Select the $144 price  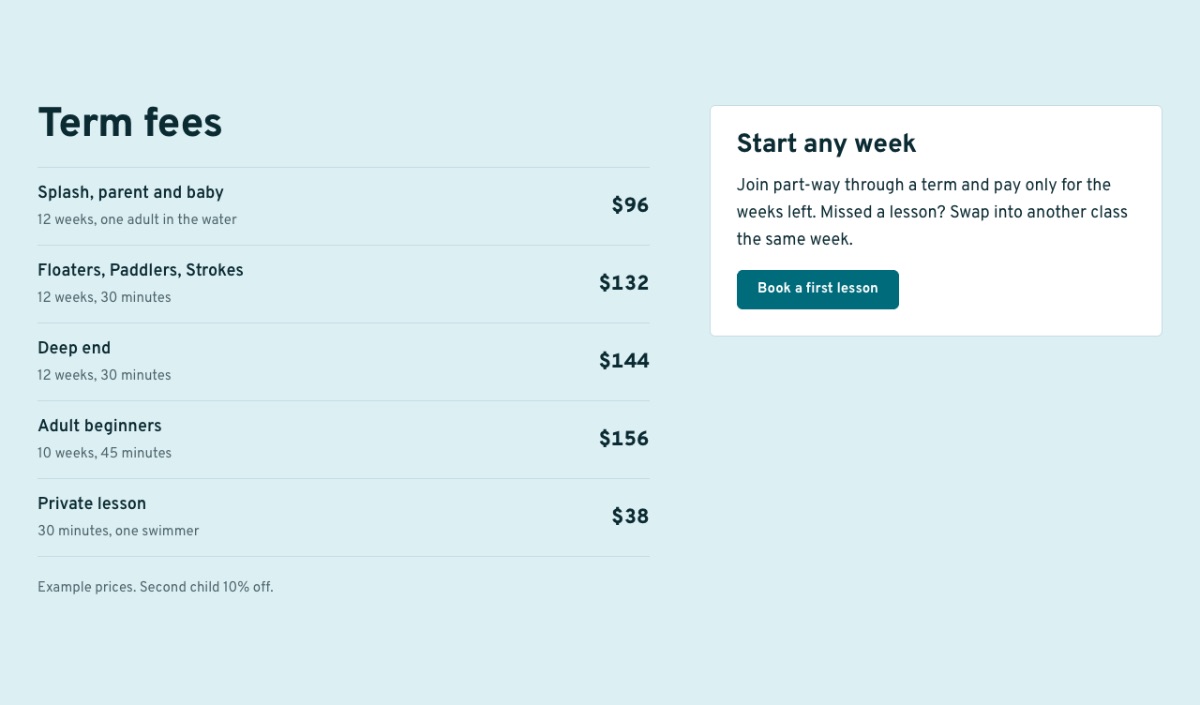[x=624, y=361]
